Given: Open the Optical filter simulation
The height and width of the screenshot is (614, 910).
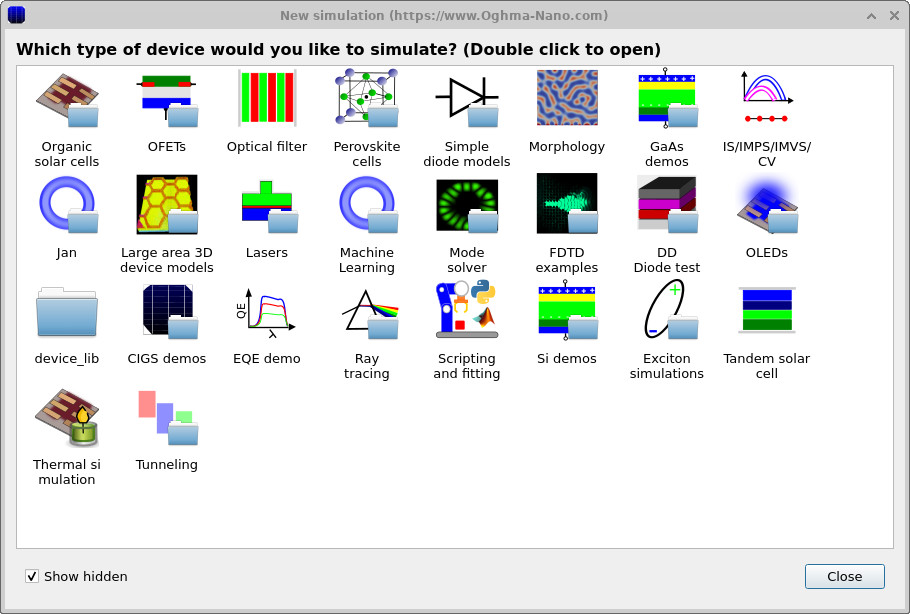Looking at the screenshot, I should [x=267, y=97].
